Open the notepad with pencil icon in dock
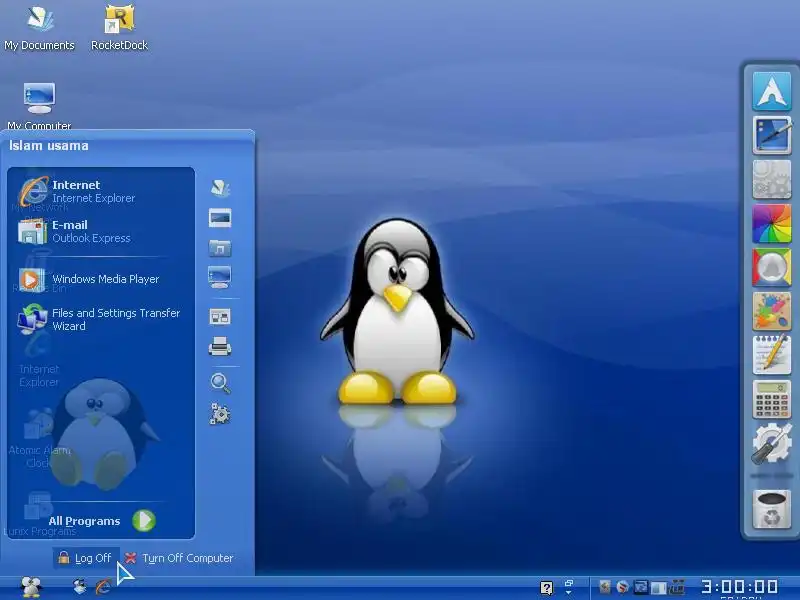The image size is (800, 600). pyautogui.click(x=771, y=354)
